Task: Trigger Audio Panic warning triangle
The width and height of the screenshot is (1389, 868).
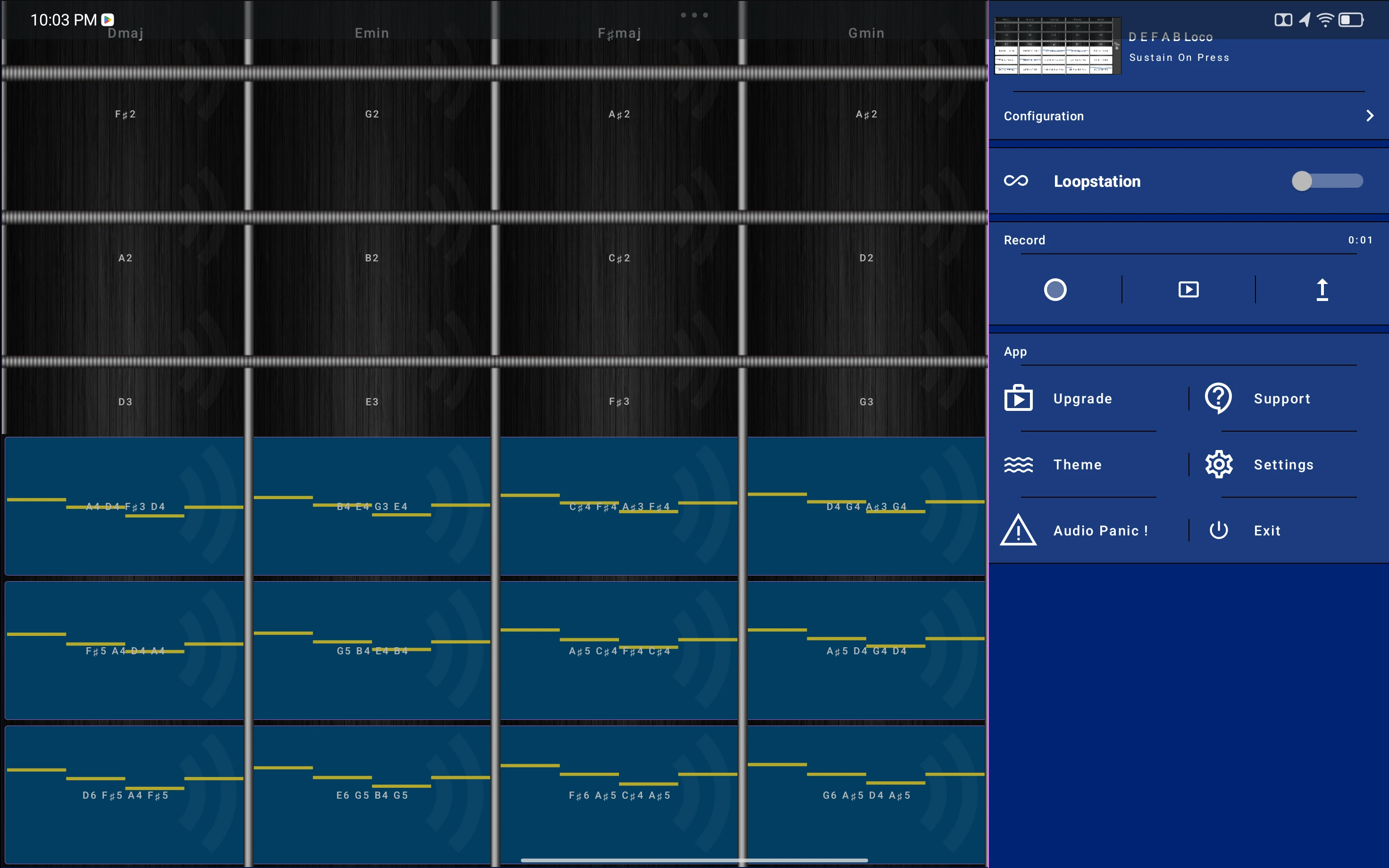Action: [x=1019, y=530]
